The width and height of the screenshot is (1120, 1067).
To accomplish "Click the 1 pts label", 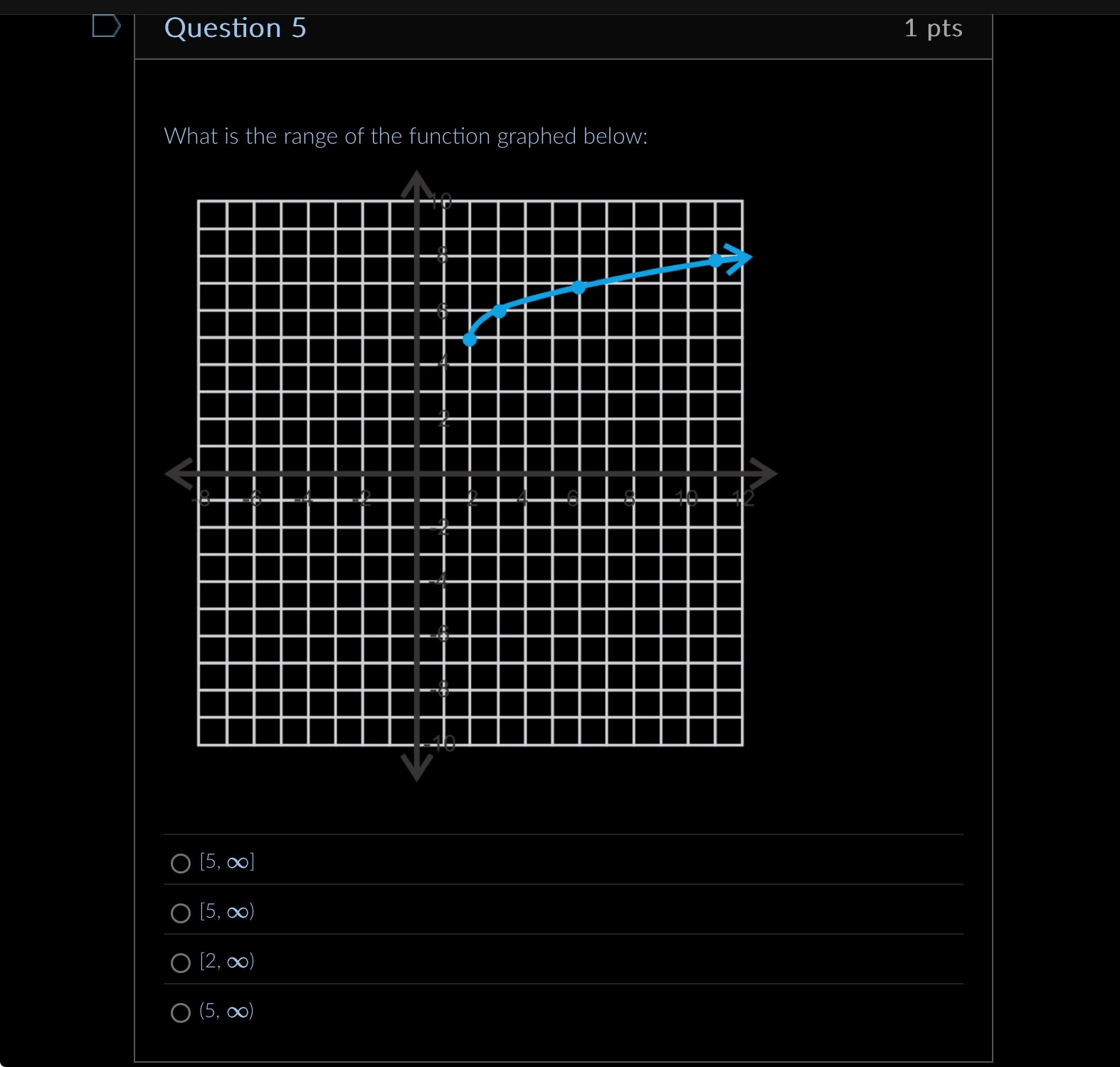I will pyautogui.click(x=933, y=28).
